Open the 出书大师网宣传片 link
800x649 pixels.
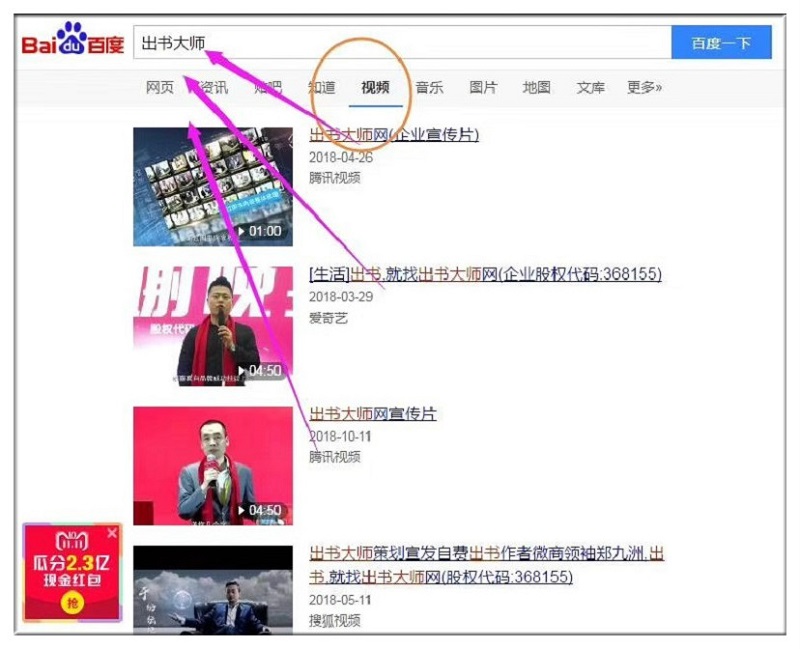(372, 414)
